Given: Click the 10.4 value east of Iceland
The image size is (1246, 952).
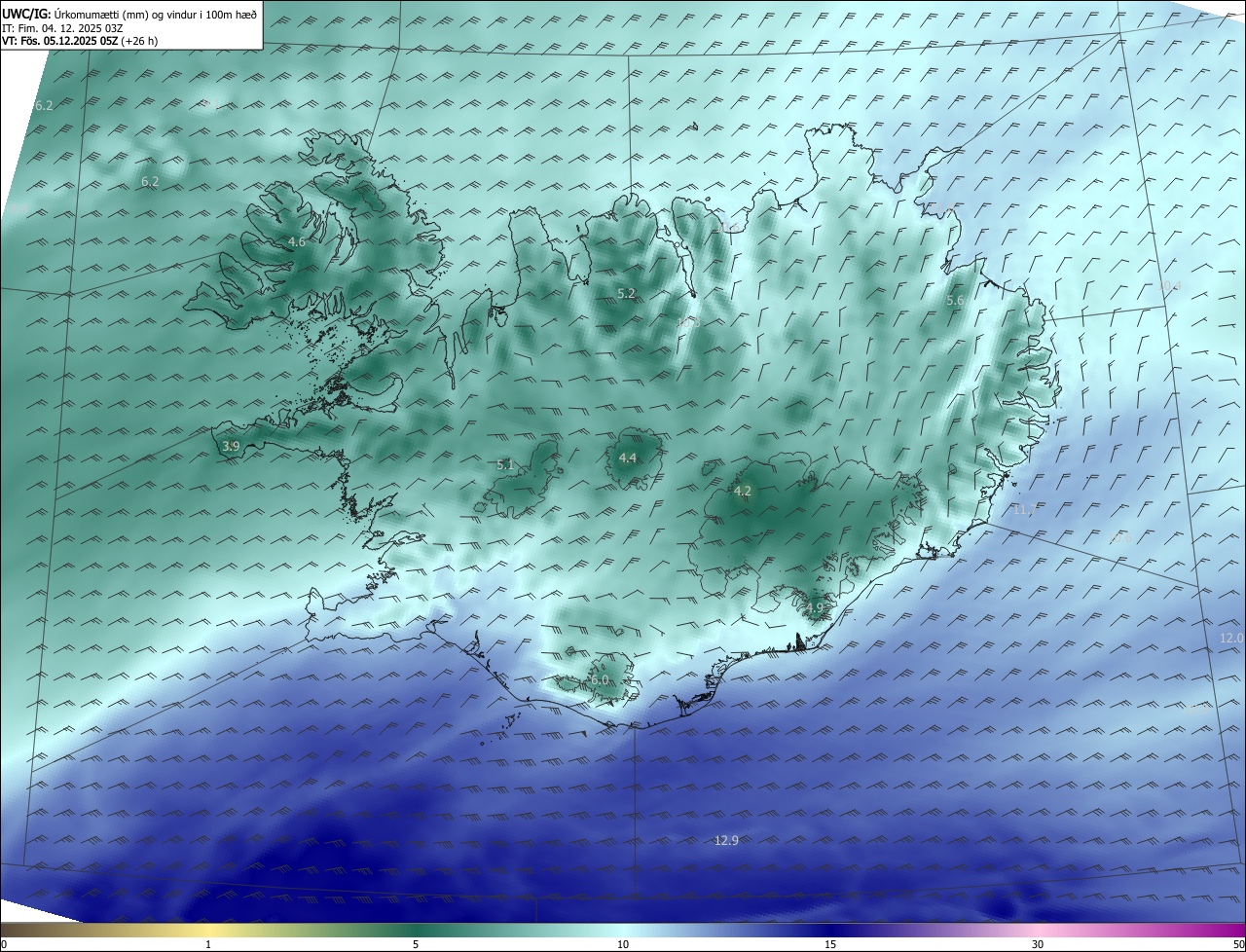Looking at the screenshot, I should point(1170,286).
